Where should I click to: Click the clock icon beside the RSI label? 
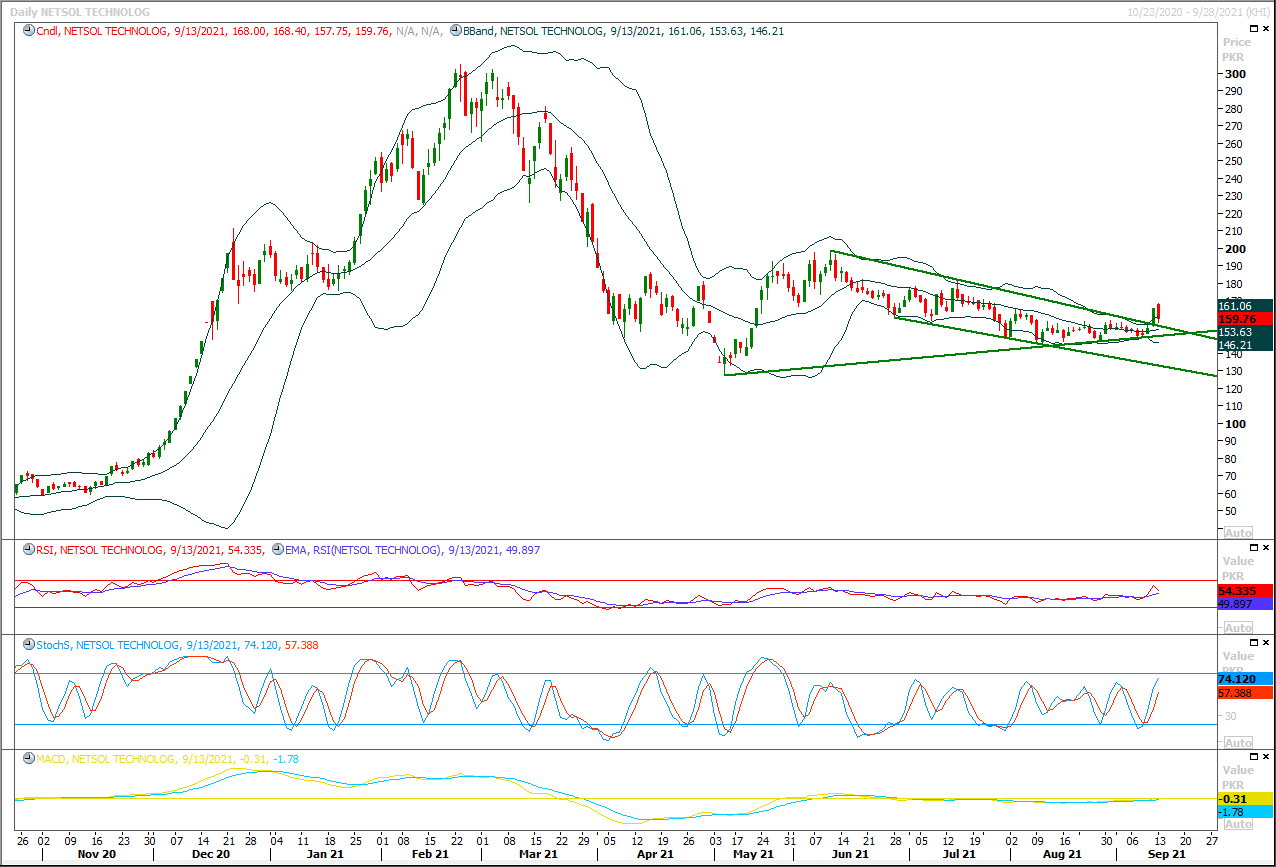point(28,550)
